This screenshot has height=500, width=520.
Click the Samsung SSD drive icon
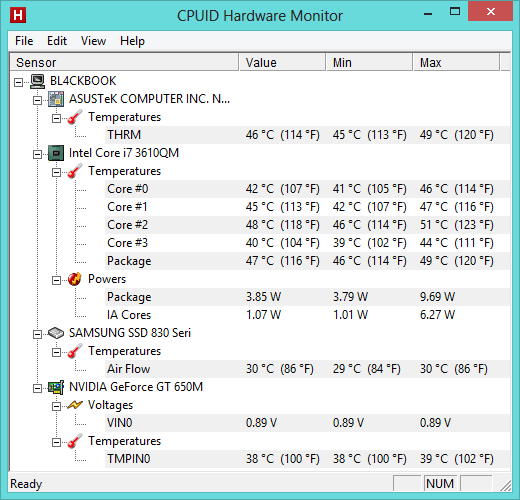click(56, 333)
